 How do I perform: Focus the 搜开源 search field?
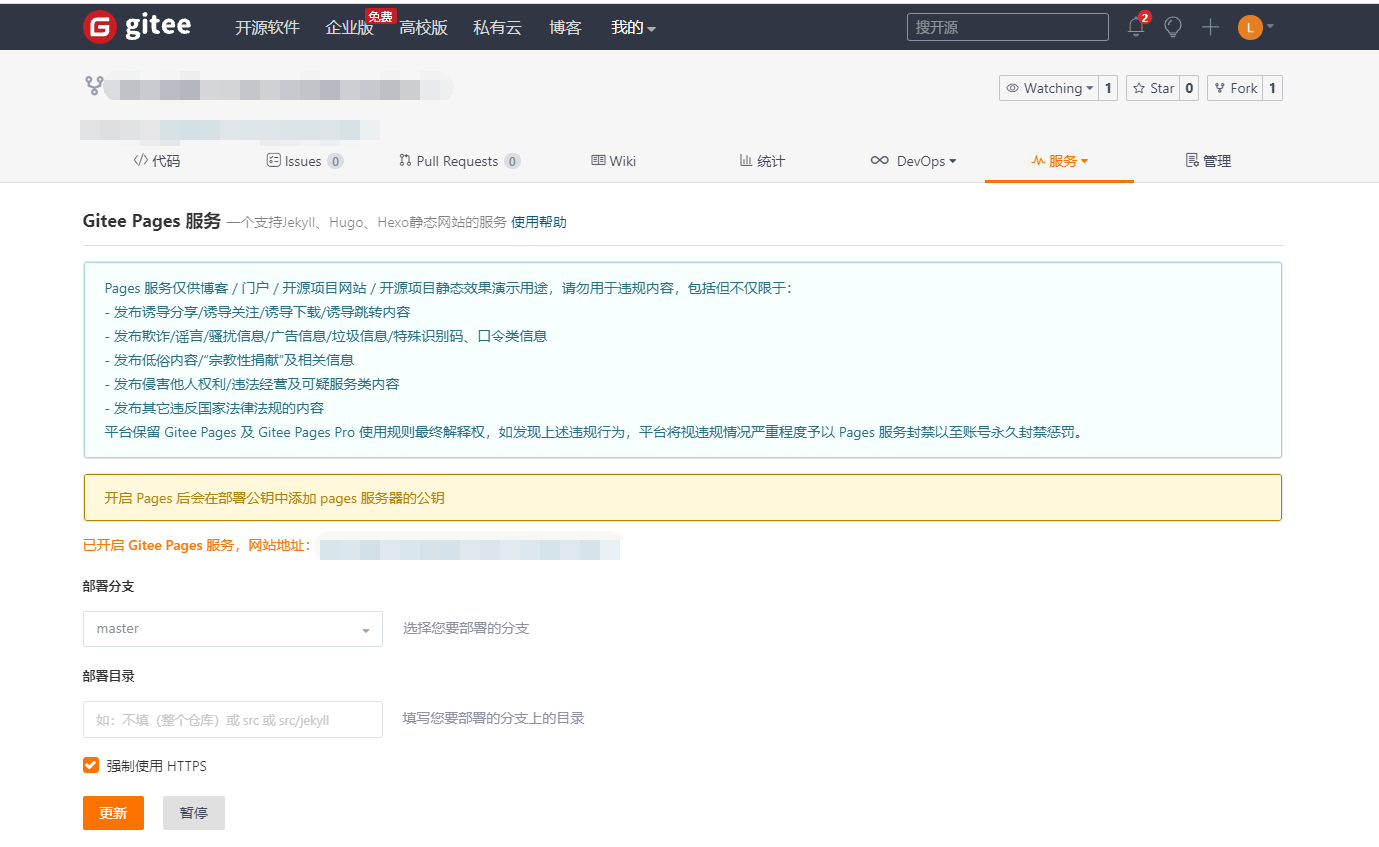[x=1008, y=27]
